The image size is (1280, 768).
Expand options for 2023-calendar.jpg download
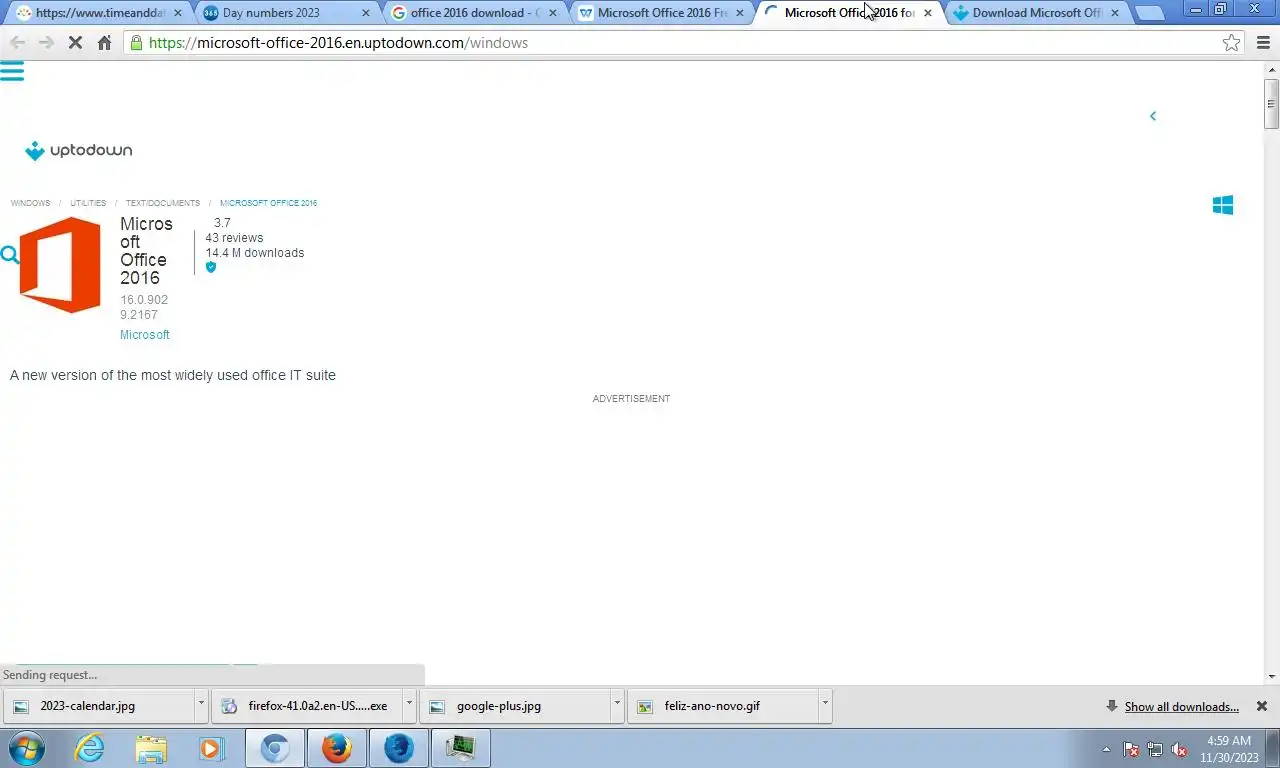click(x=201, y=704)
